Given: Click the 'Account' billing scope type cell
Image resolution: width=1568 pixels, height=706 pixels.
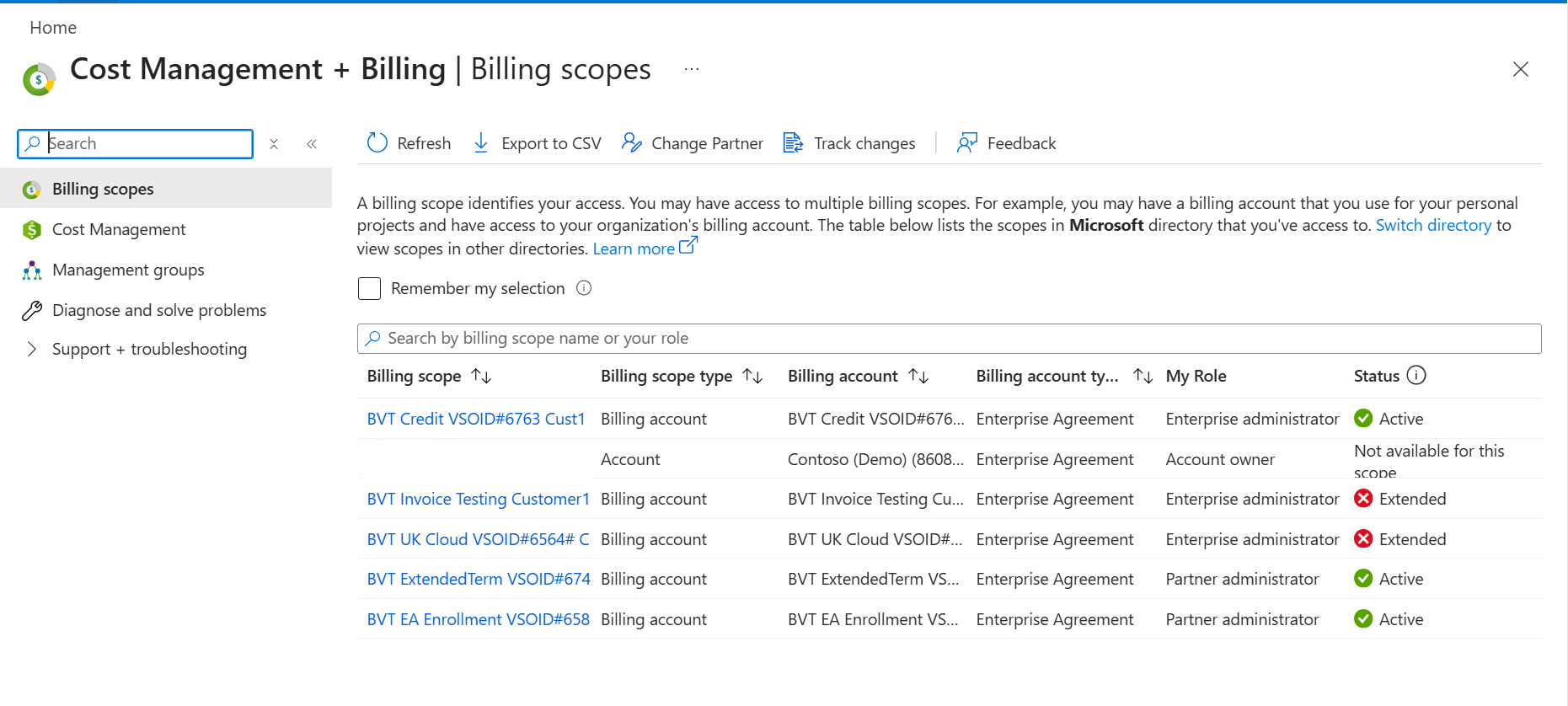Looking at the screenshot, I should [630, 459].
